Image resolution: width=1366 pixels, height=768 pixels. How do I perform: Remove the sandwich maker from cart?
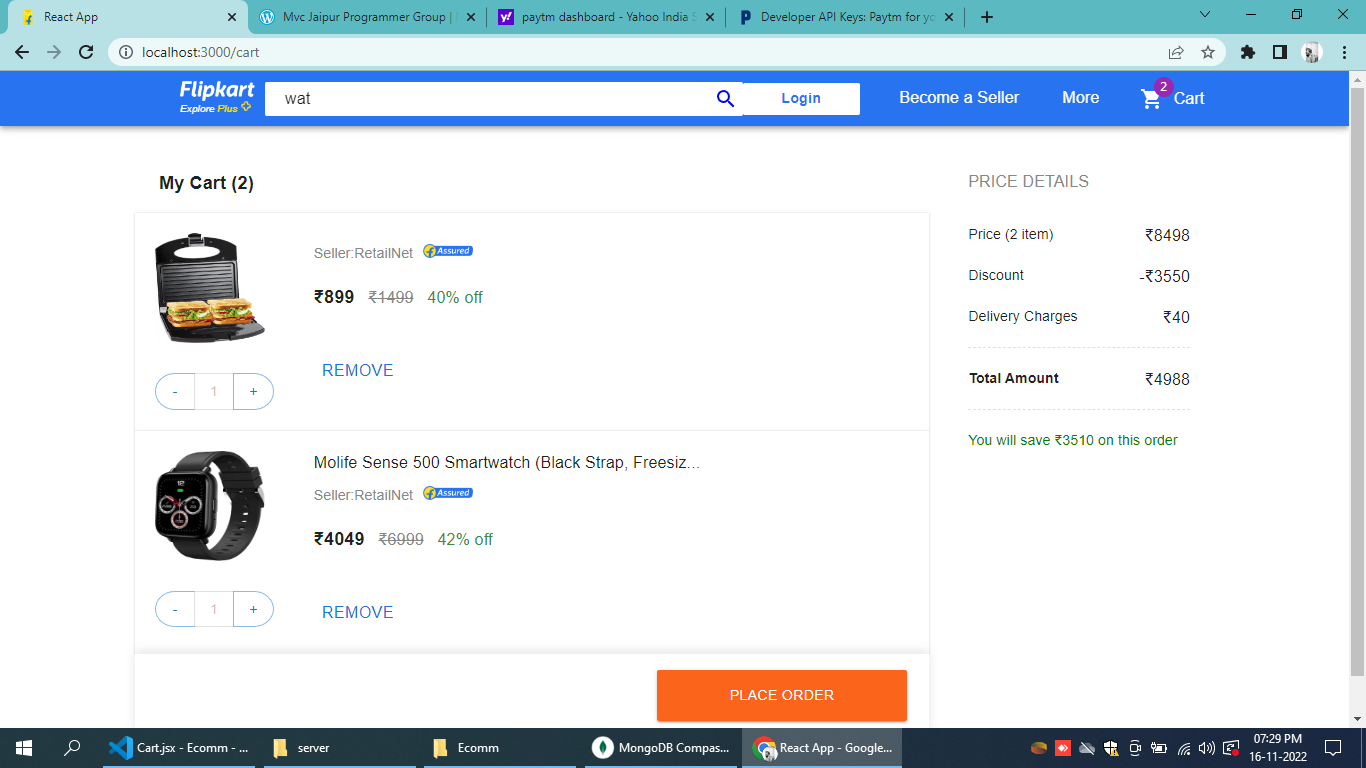(357, 370)
